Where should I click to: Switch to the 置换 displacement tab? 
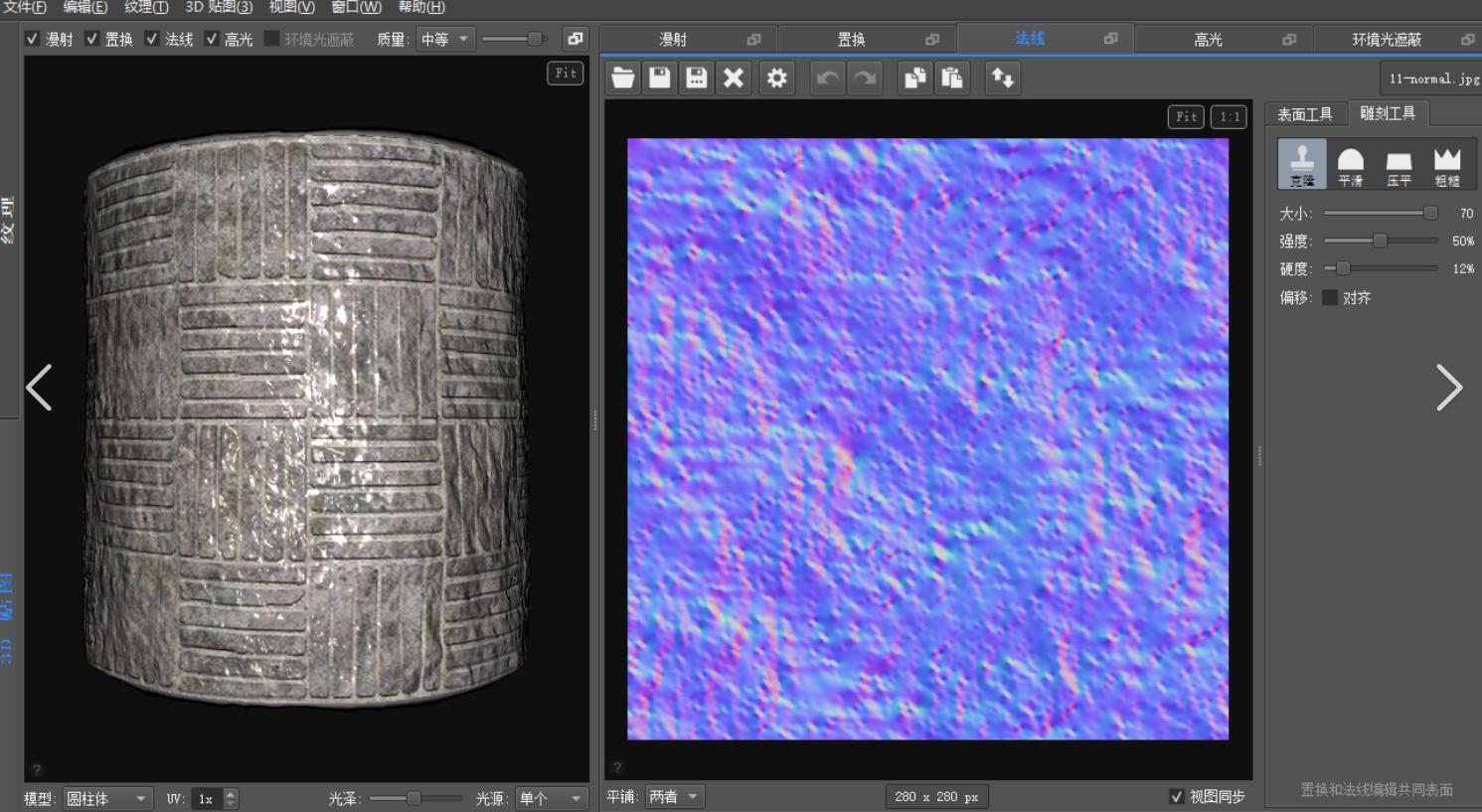(x=852, y=39)
